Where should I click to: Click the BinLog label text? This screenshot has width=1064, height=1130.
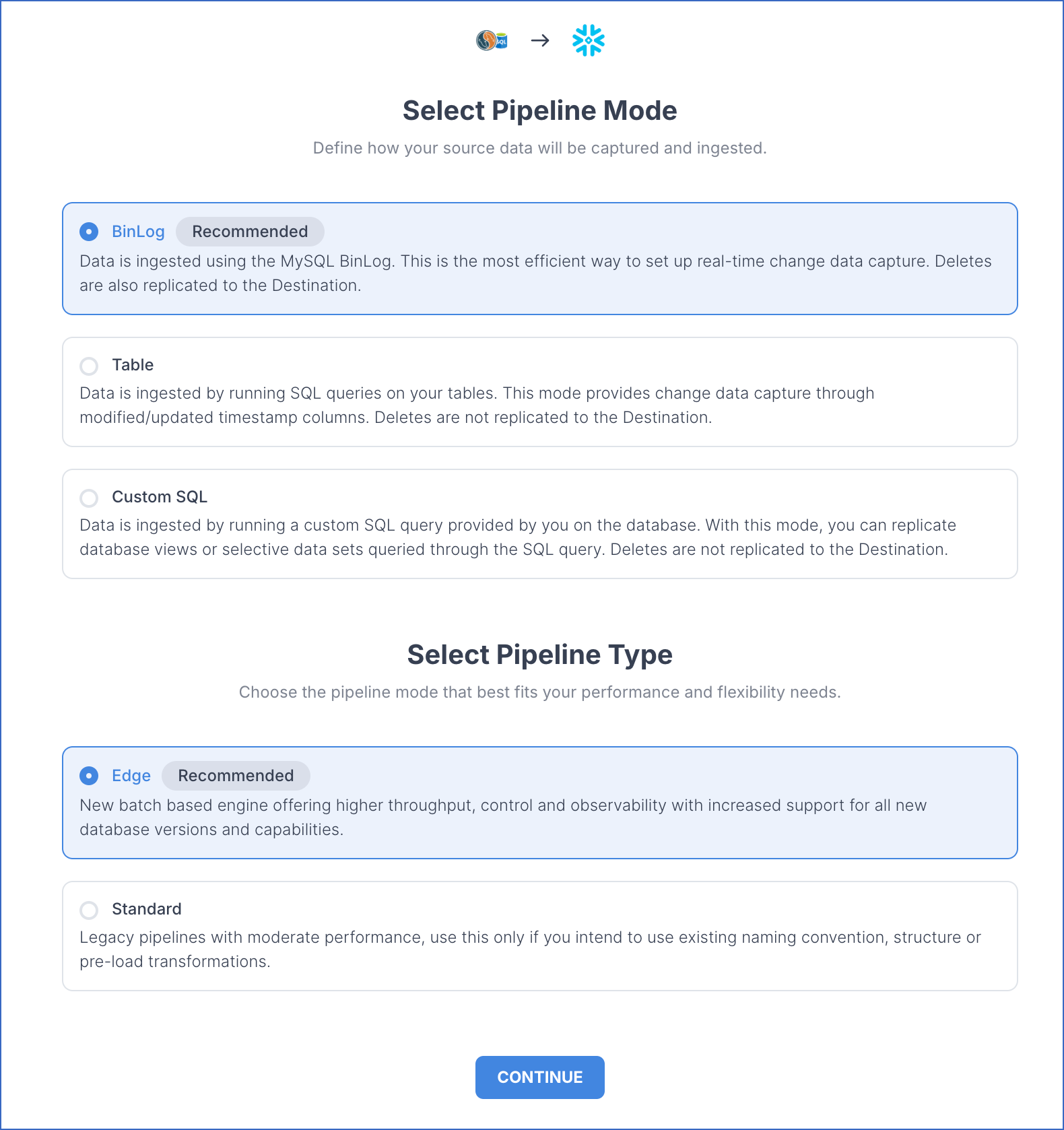pos(138,232)
